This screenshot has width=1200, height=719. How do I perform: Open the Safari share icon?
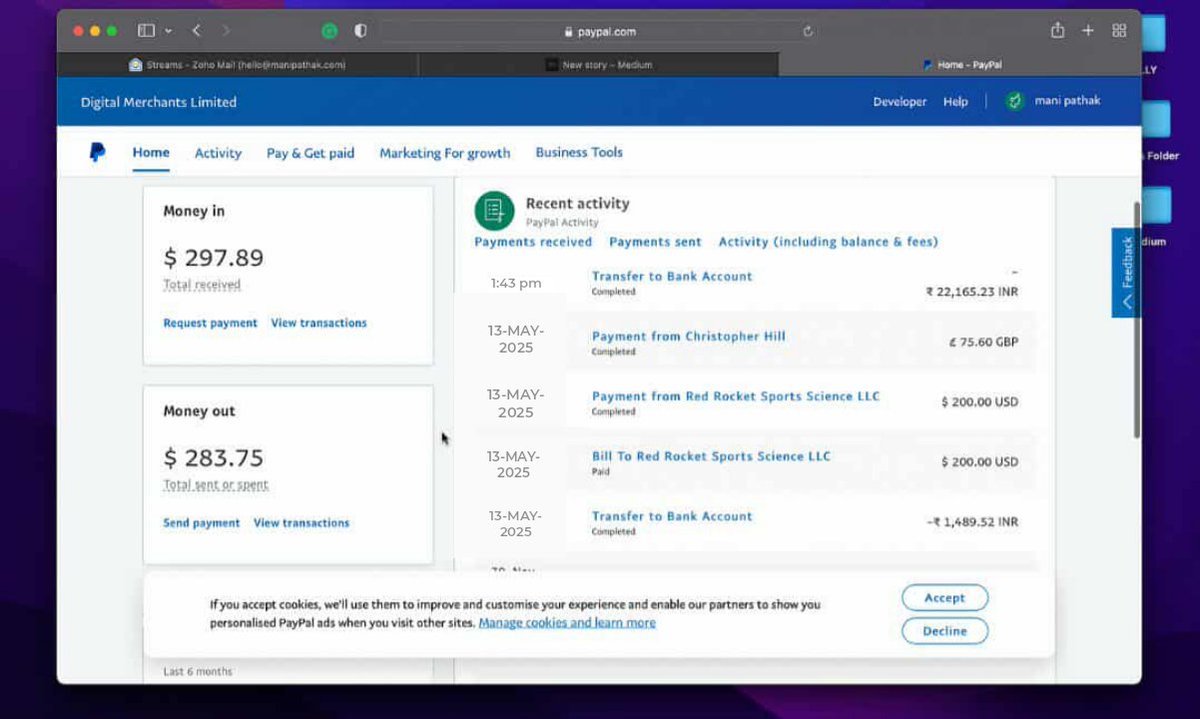(x=1057, y=31)
